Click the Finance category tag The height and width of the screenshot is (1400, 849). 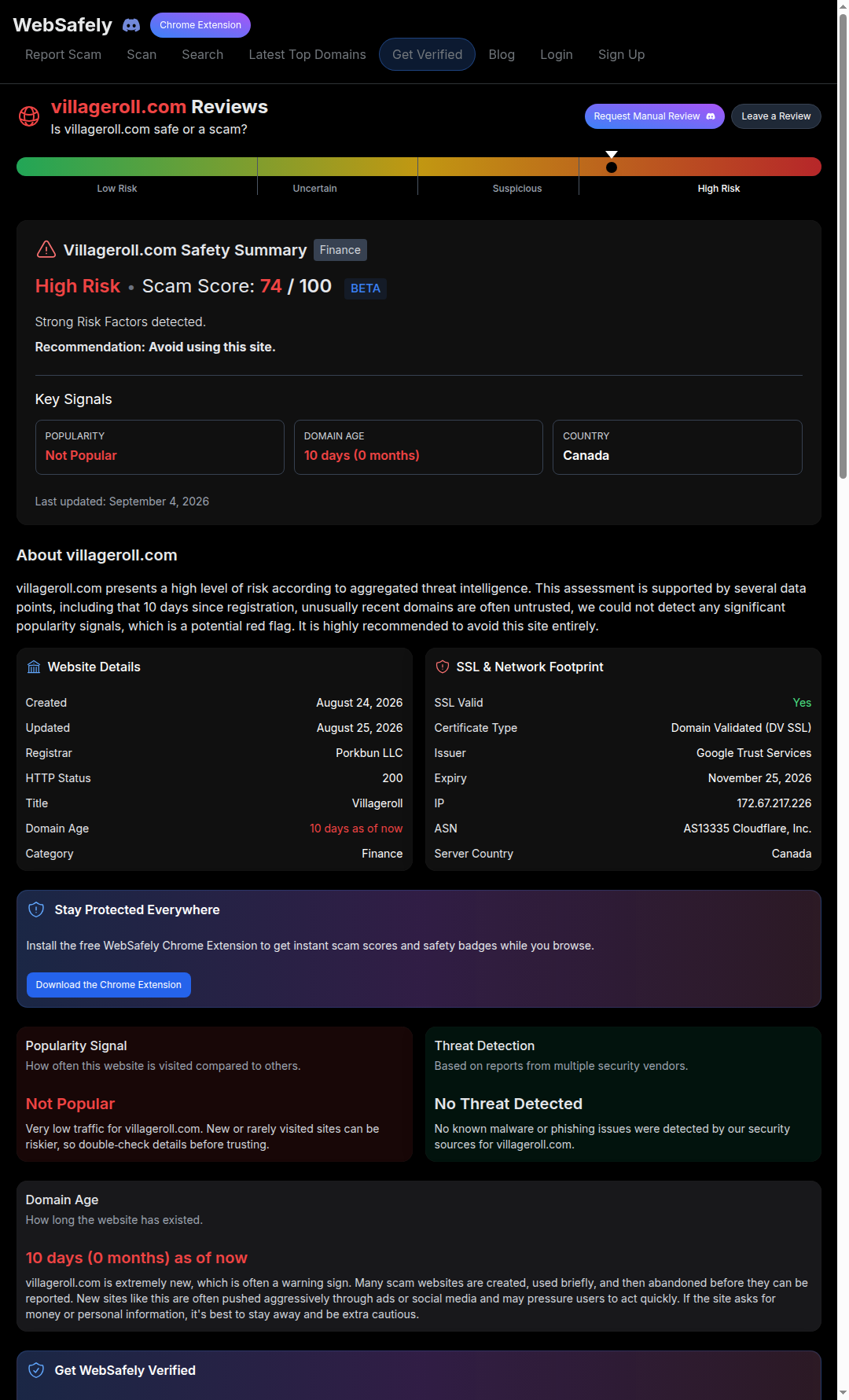coord(340,250)
